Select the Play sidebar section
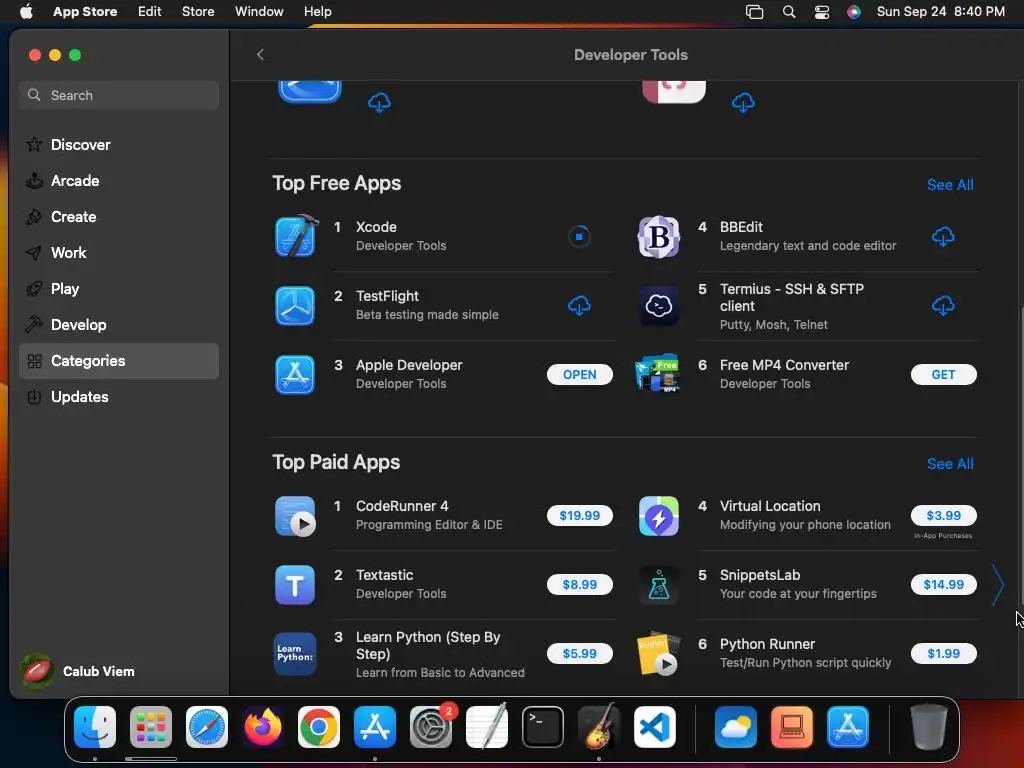Viewport: 1024px width, 768px height. click(119, 289)
